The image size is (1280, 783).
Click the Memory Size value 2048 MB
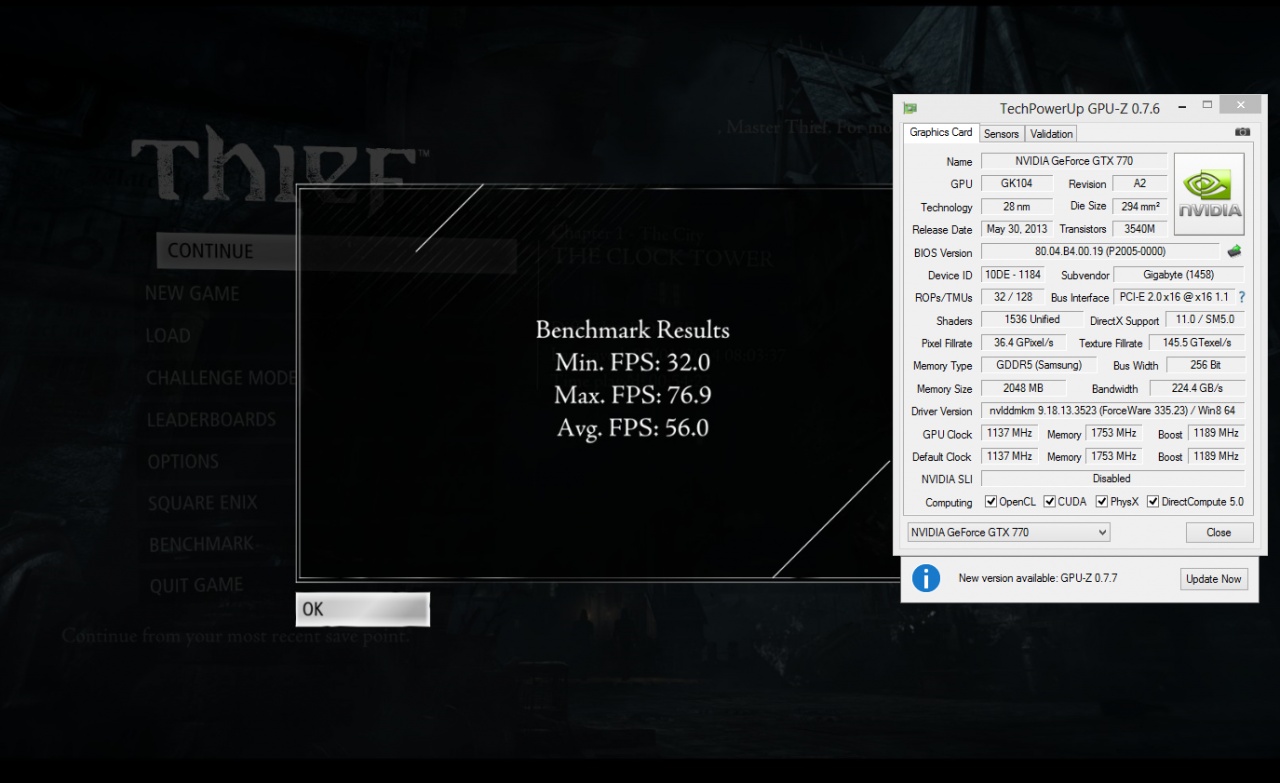coord(1023,388)
